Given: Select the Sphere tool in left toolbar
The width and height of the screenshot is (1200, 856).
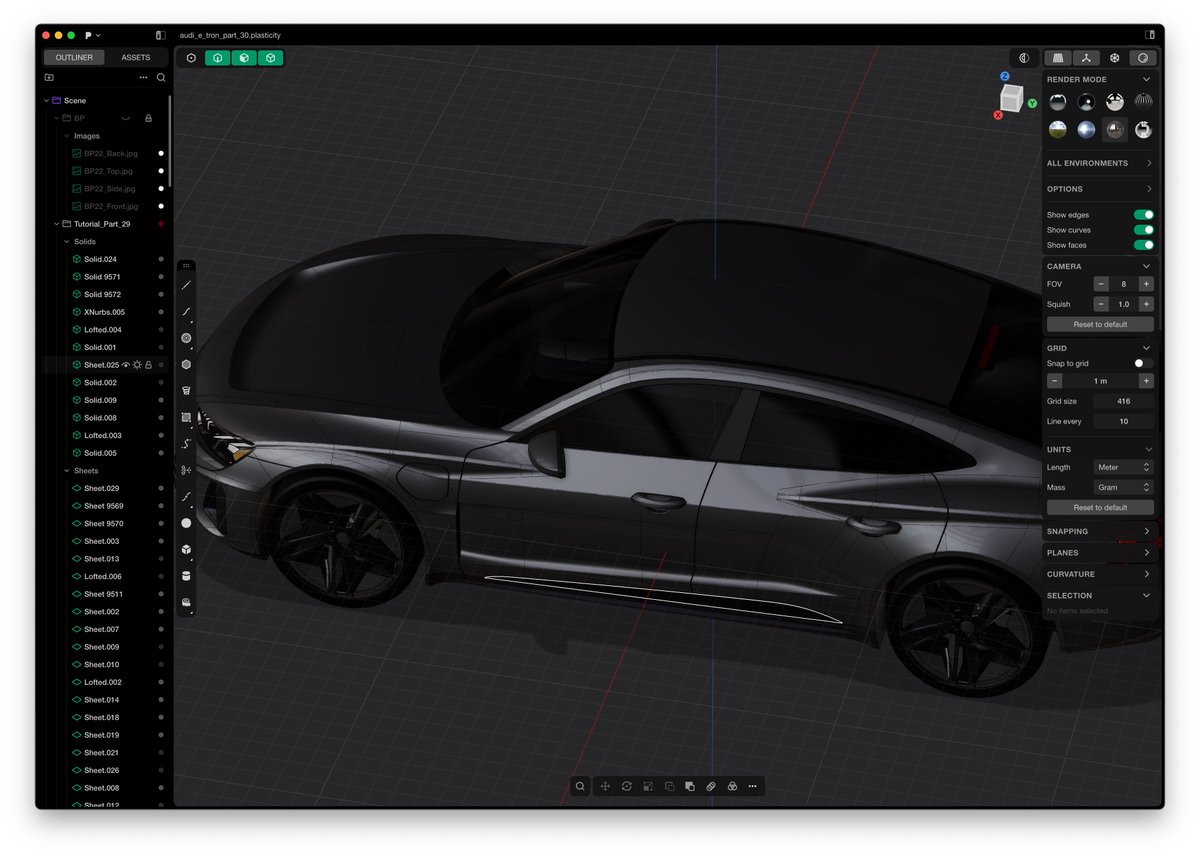Looking at the screenshot, I should [186, 523].
